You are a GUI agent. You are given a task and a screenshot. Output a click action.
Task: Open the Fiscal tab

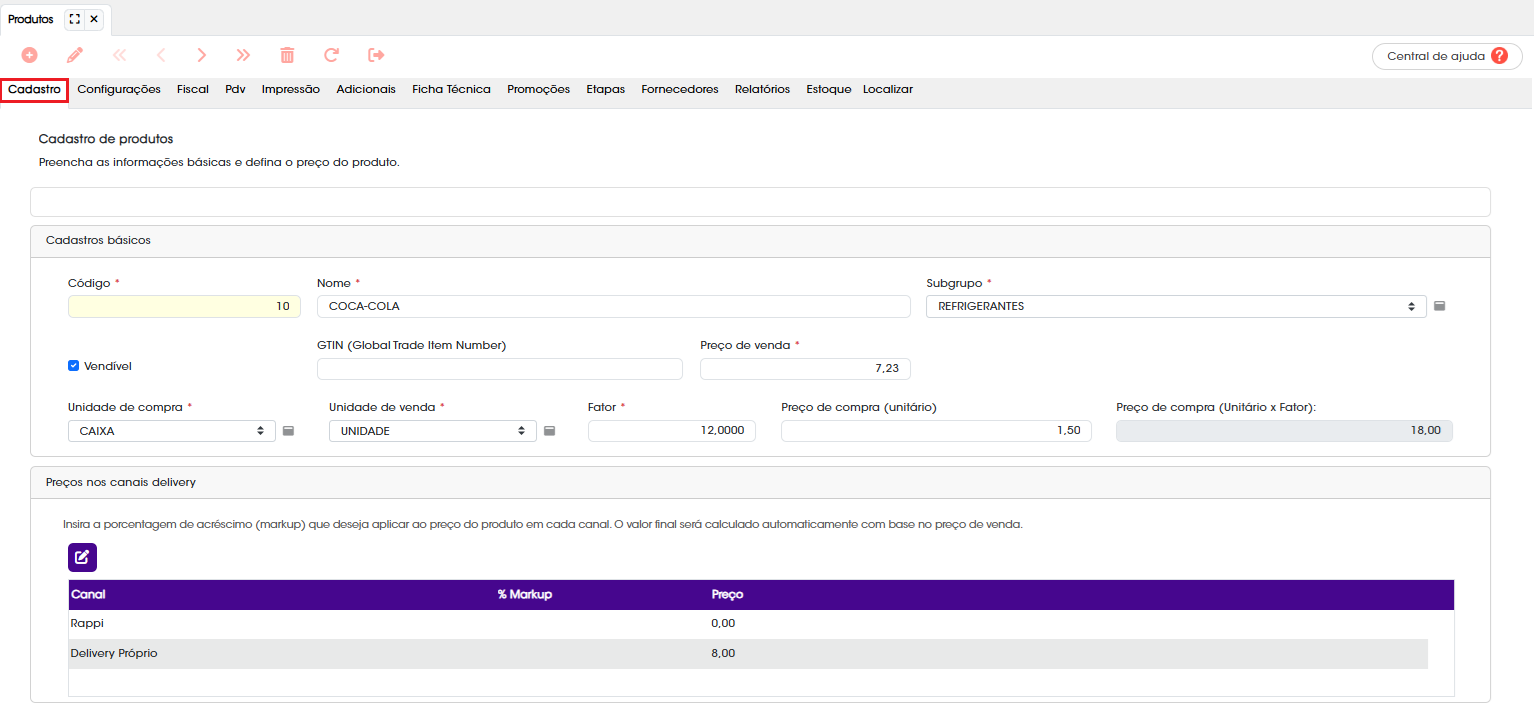tap(193, 90)
